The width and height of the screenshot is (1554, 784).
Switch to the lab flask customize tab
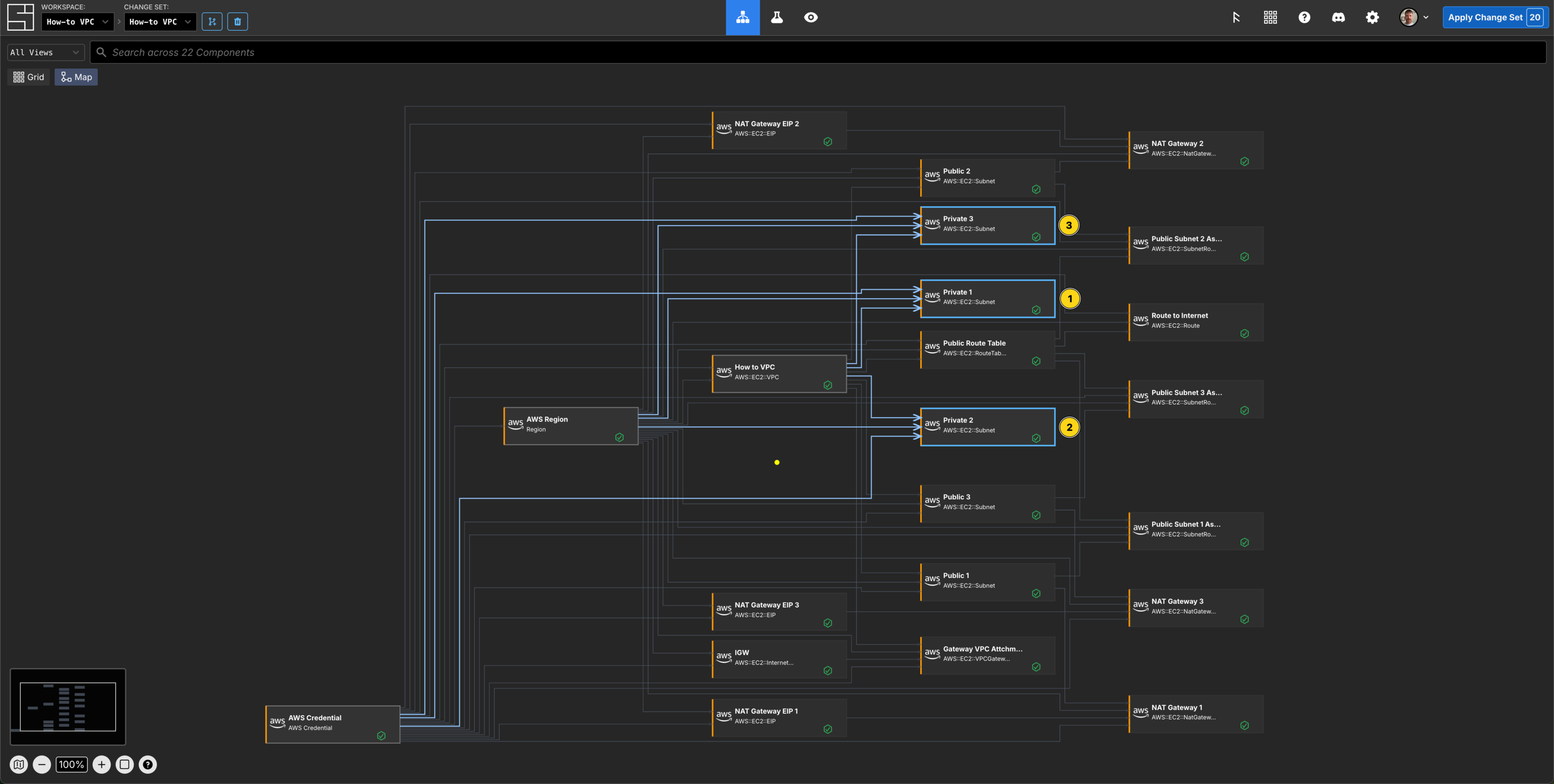coord(777,17)
